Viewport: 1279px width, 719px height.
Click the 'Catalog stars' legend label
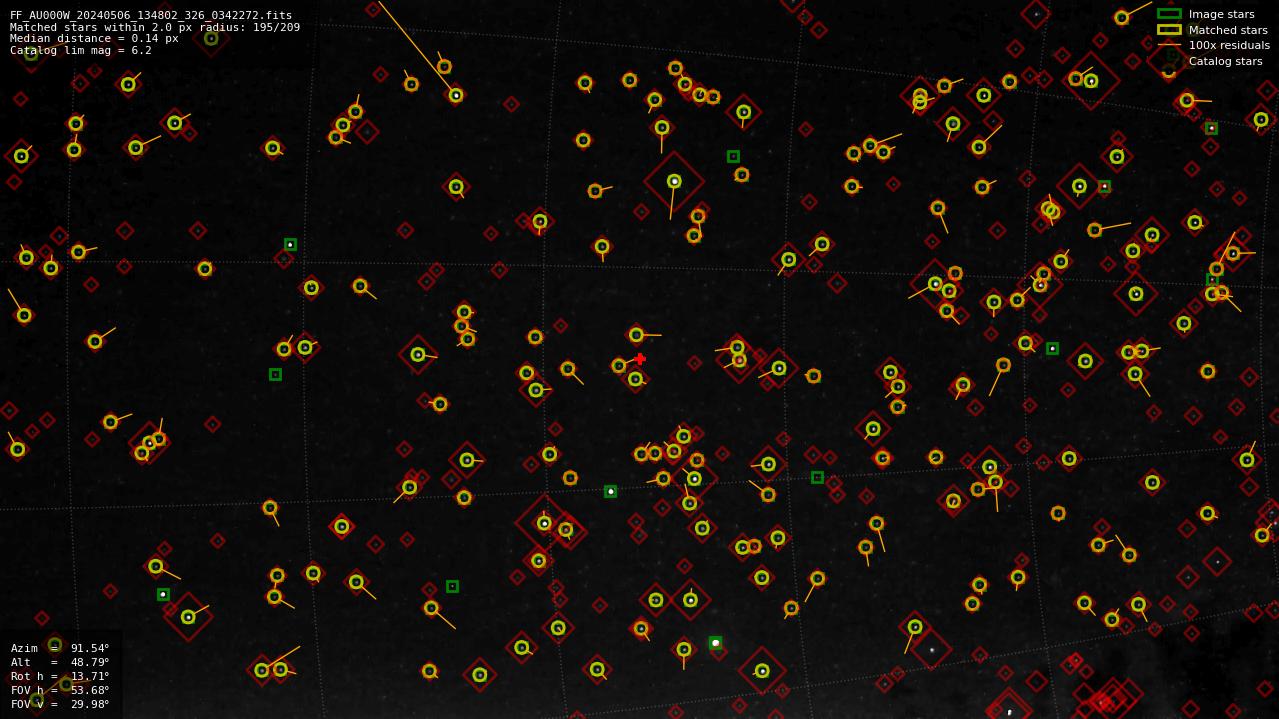1225,61
